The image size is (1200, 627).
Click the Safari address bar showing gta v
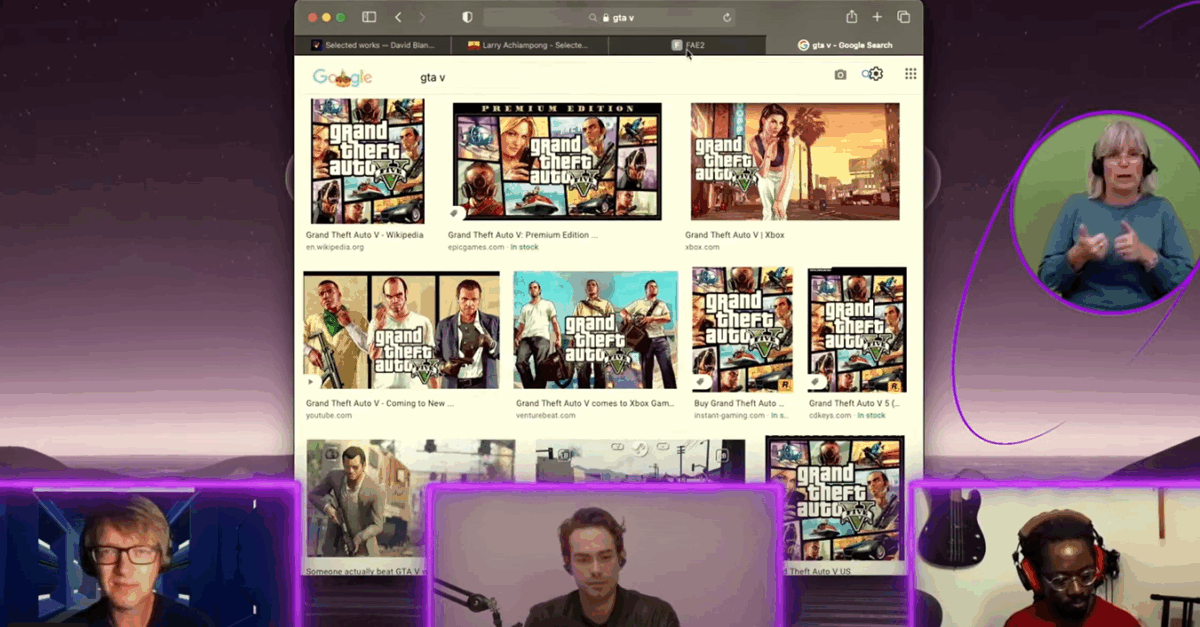click(x=610, y=17)
